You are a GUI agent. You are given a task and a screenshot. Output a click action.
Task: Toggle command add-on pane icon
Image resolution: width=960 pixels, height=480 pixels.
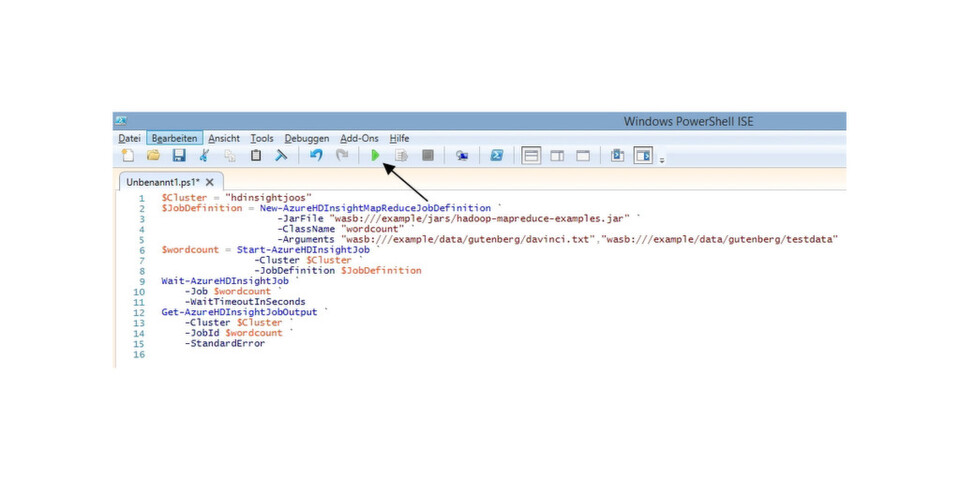tap(643, 156)
